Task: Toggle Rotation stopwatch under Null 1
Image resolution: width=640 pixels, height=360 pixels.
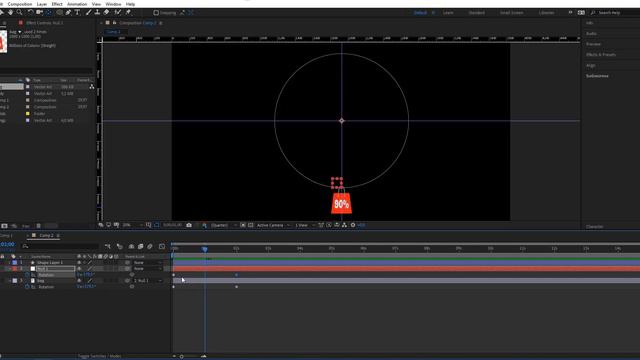Action: point(27,275)
